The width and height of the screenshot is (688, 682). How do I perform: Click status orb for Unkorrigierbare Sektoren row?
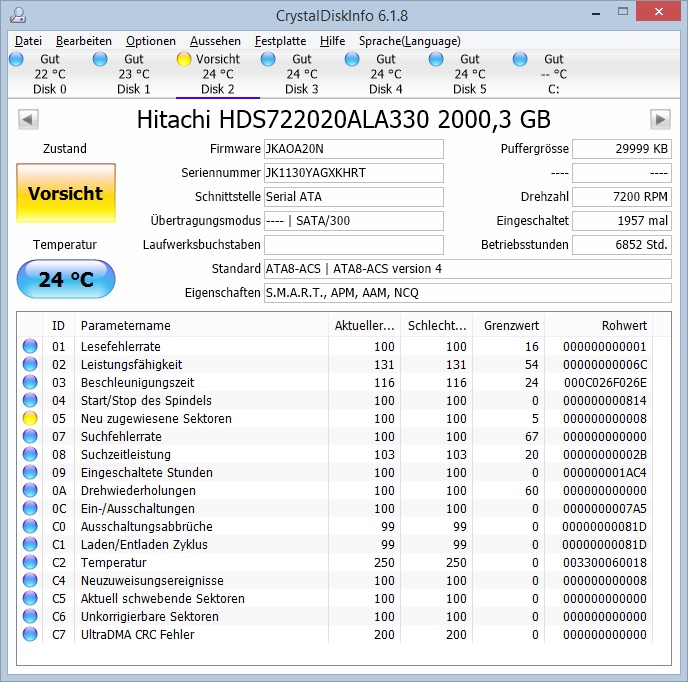pos(30,616)
